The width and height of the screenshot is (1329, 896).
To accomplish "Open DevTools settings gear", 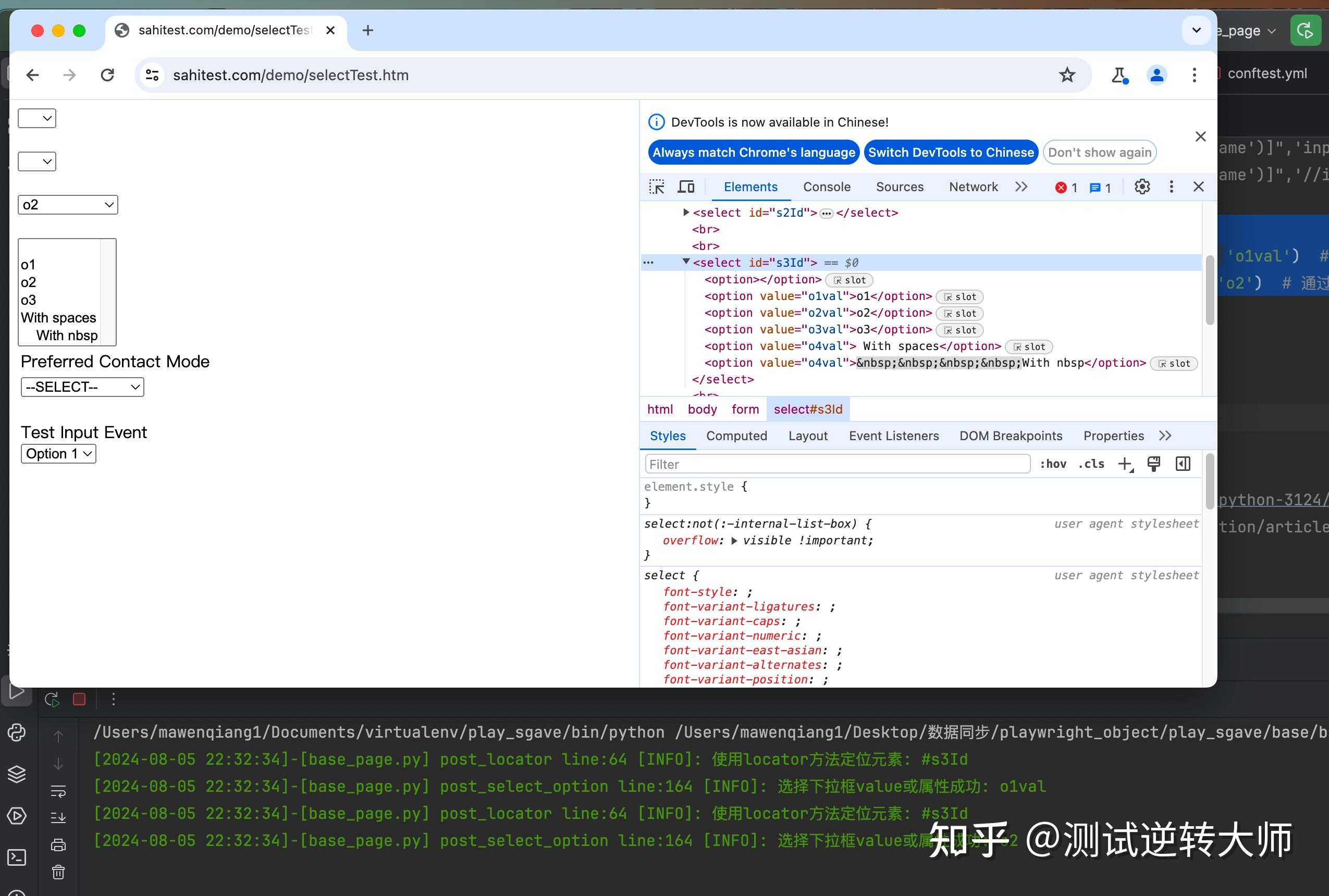I will 1142,187.
